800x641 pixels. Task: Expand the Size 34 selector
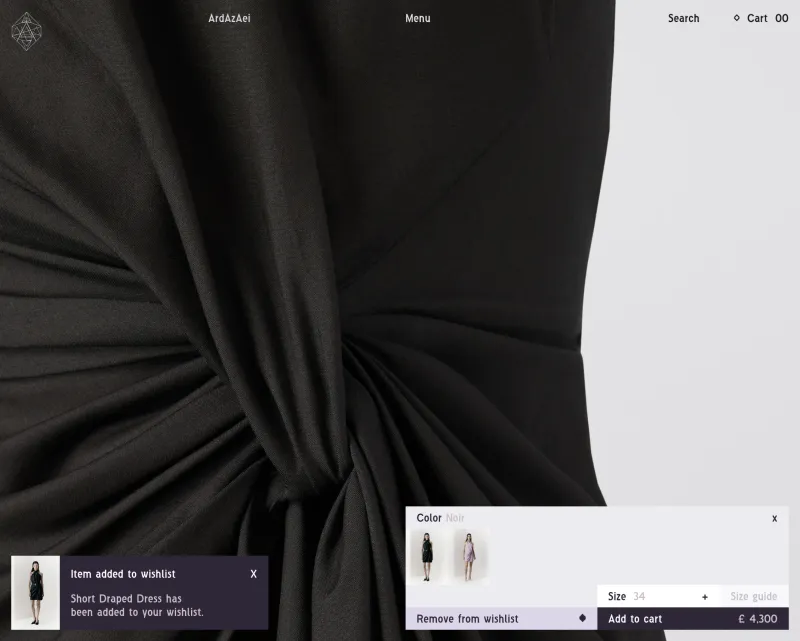click(x=659, y=596)
